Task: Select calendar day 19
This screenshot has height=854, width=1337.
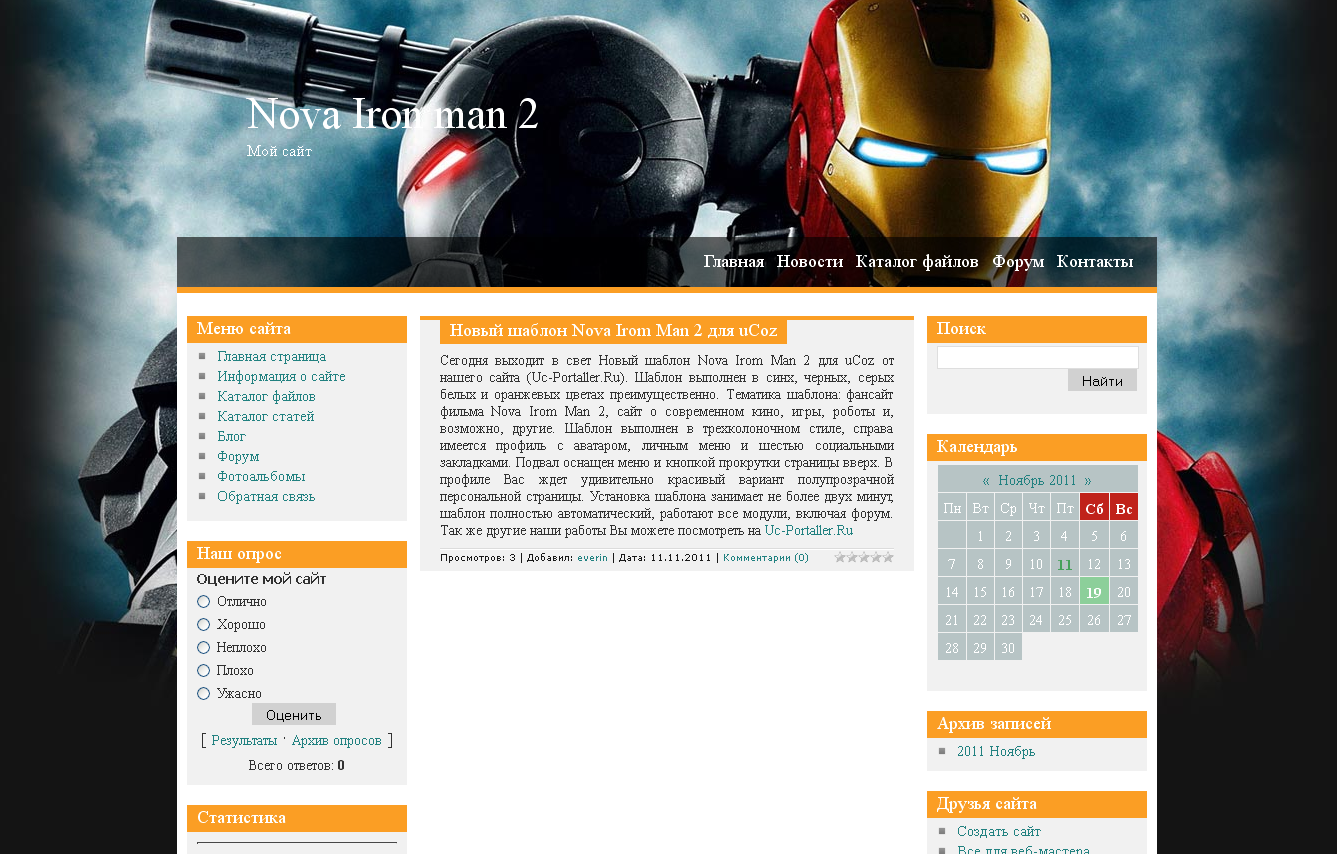Action: 1094,592
